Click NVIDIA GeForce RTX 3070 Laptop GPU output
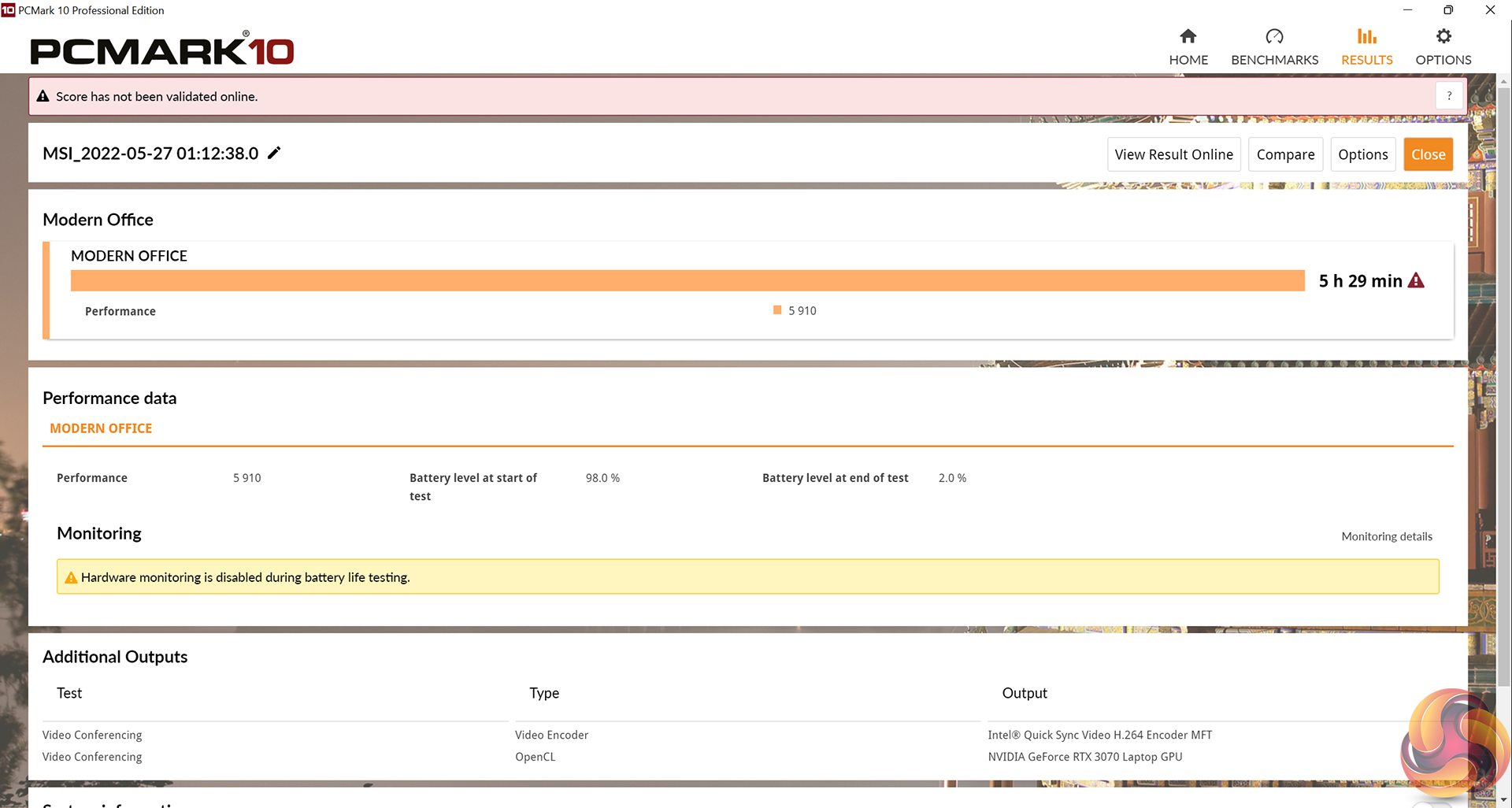Image resolution: width=1512 pixels, height=808 pixels. pyautogui.click(x=1085, y=757)
